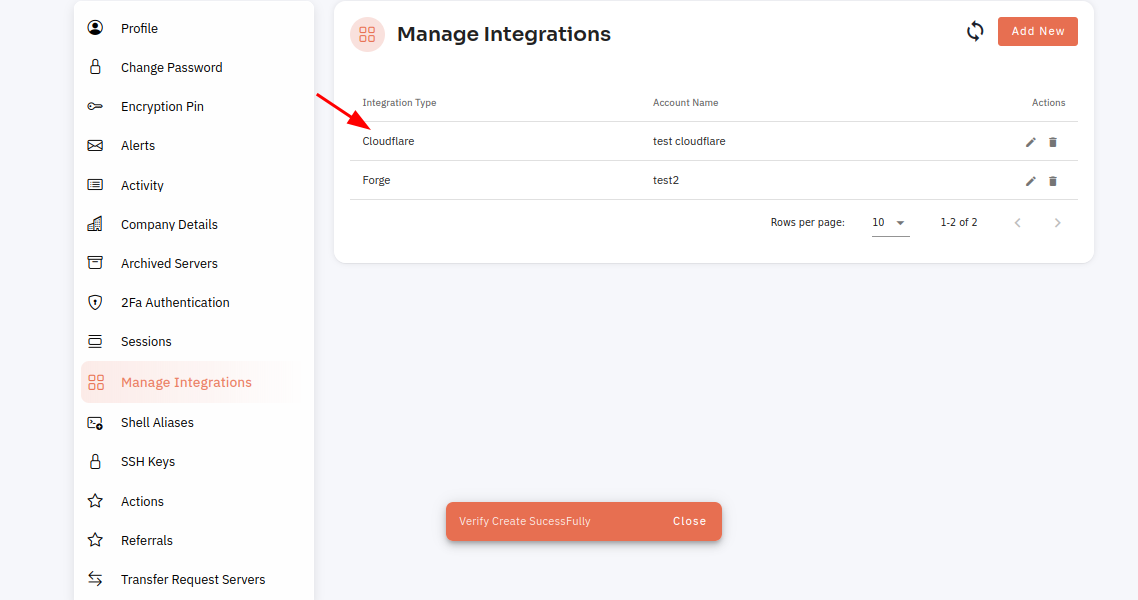Close the Verify Create SucessFully notification

pos(689,521)
